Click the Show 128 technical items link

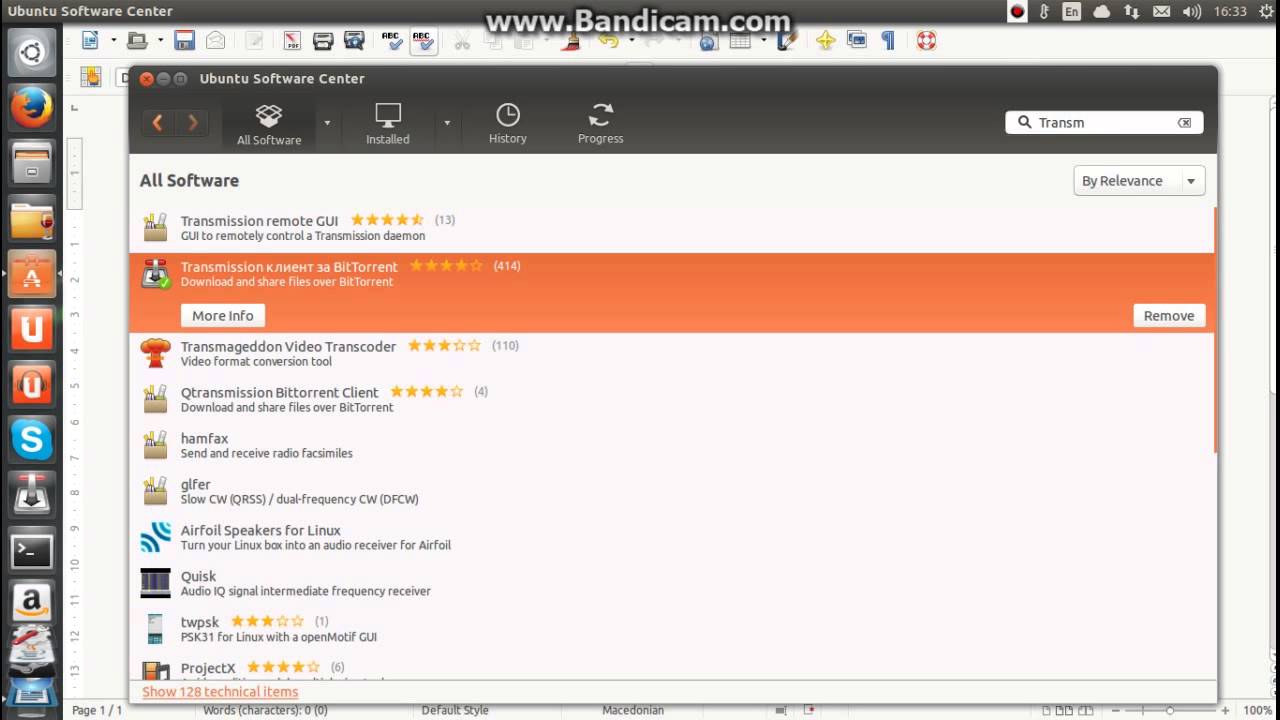click(220, 691)
